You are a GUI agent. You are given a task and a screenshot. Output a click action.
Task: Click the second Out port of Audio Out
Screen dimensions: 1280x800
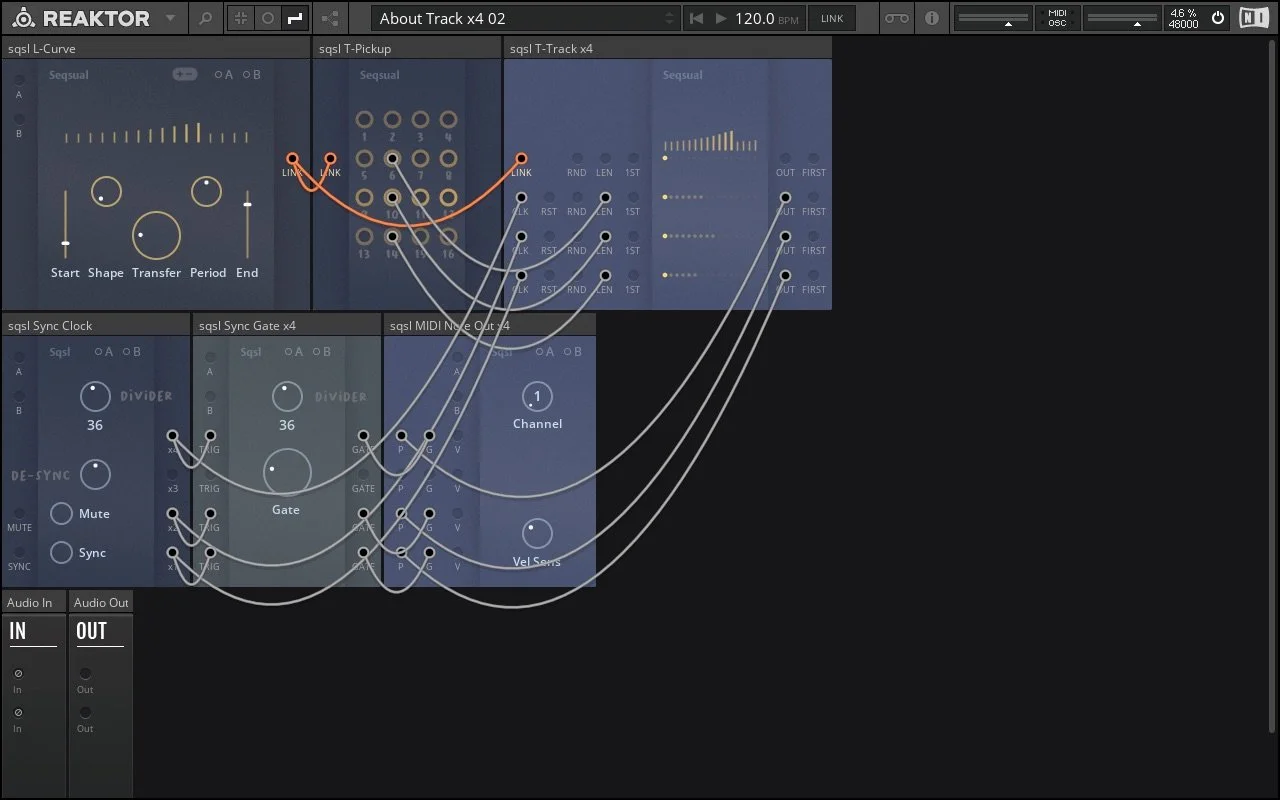[x=85, y=712]
